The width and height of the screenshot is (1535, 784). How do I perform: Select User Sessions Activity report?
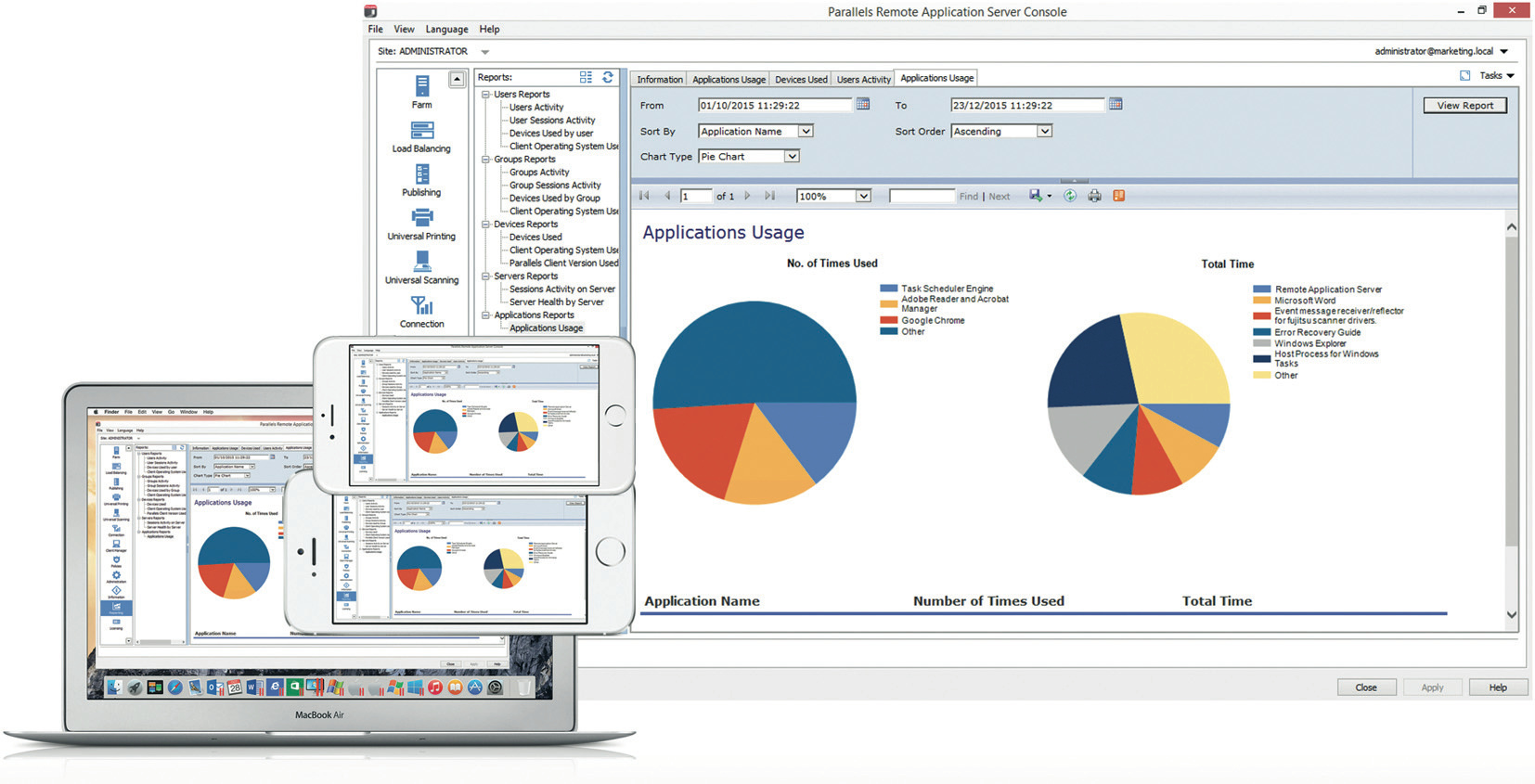tap(552, 120)
